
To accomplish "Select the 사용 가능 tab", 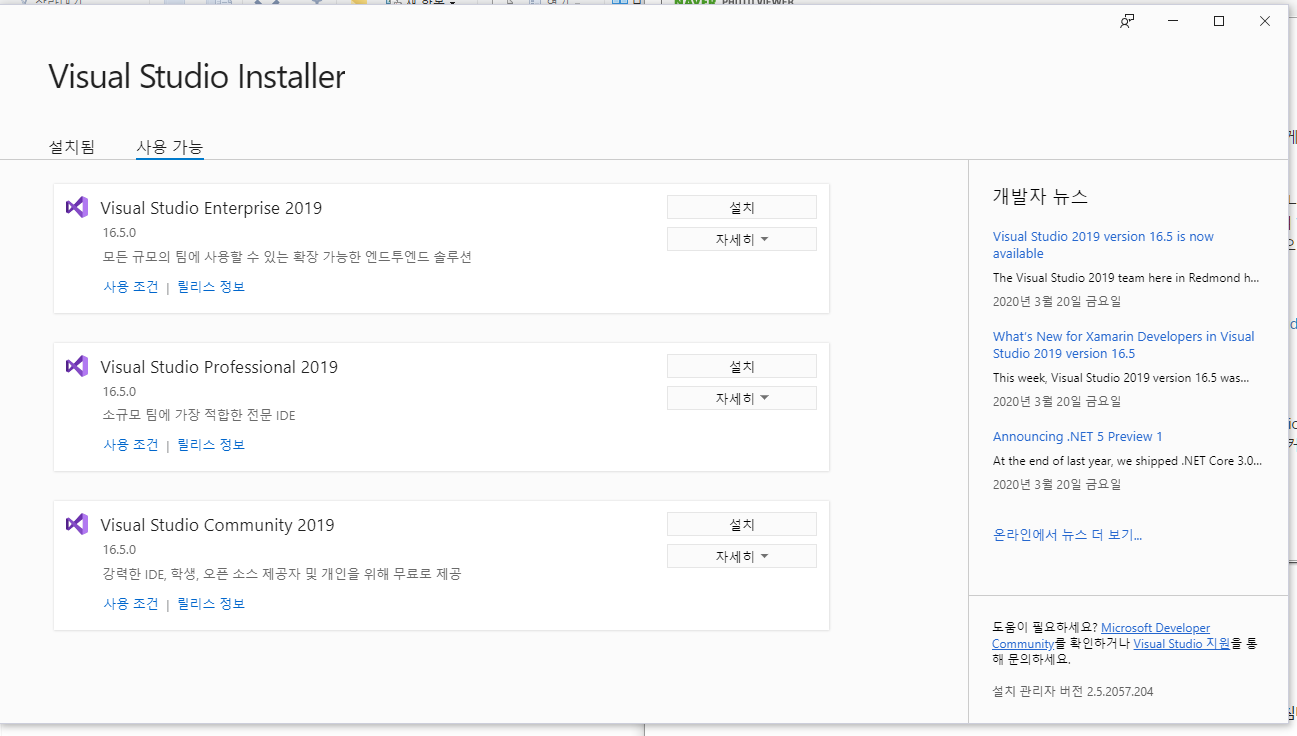I will [x=170, y=147].
